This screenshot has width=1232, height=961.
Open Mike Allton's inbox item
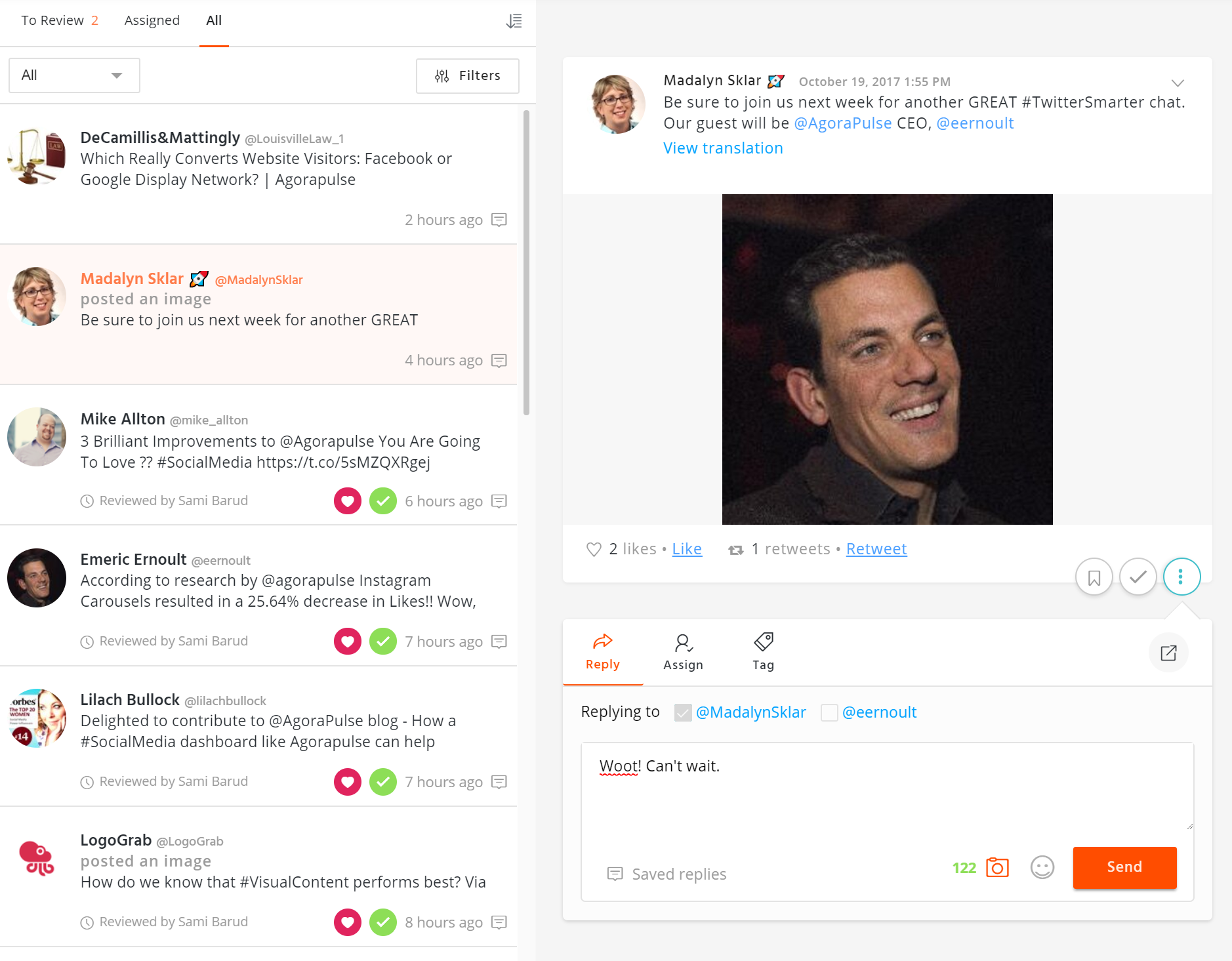coord(258,455)
